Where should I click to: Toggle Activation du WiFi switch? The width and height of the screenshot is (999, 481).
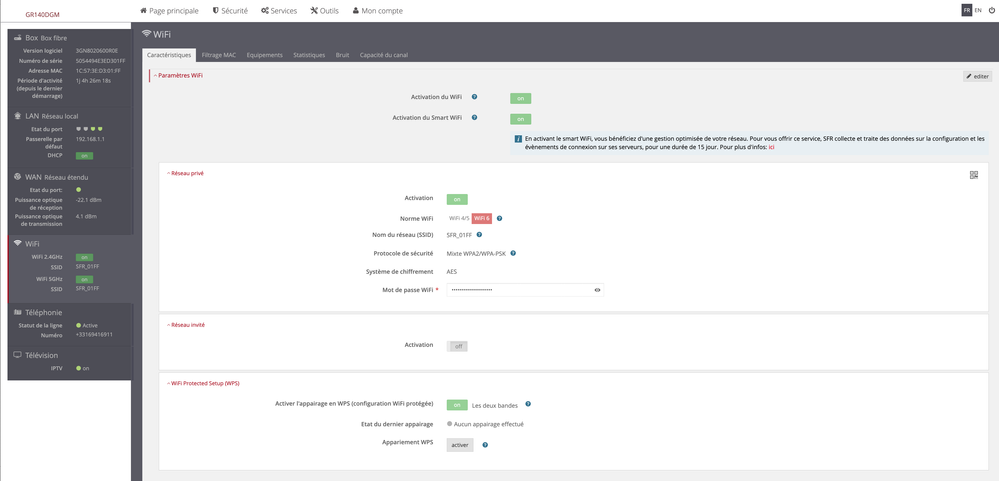[520, 98]
